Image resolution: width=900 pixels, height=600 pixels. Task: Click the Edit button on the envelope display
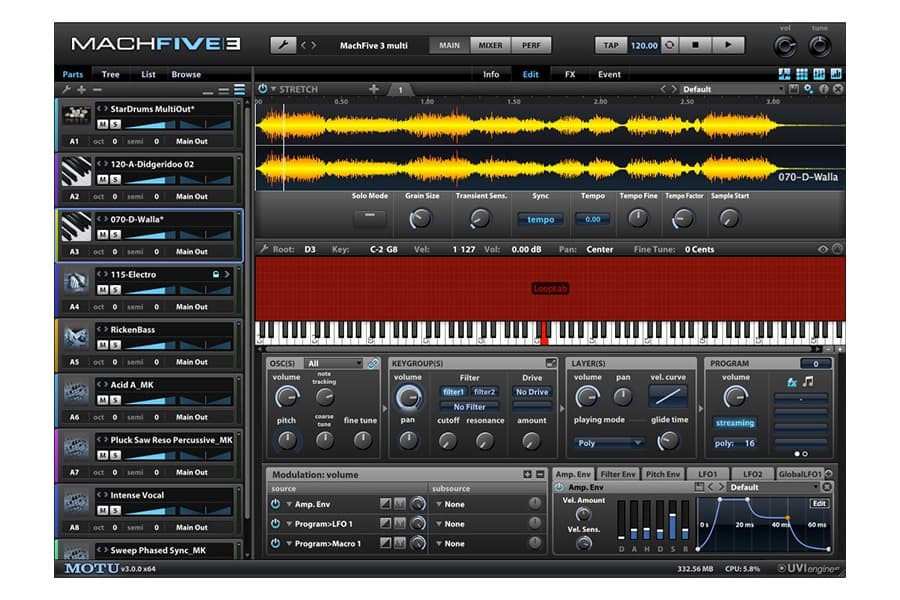820,503
